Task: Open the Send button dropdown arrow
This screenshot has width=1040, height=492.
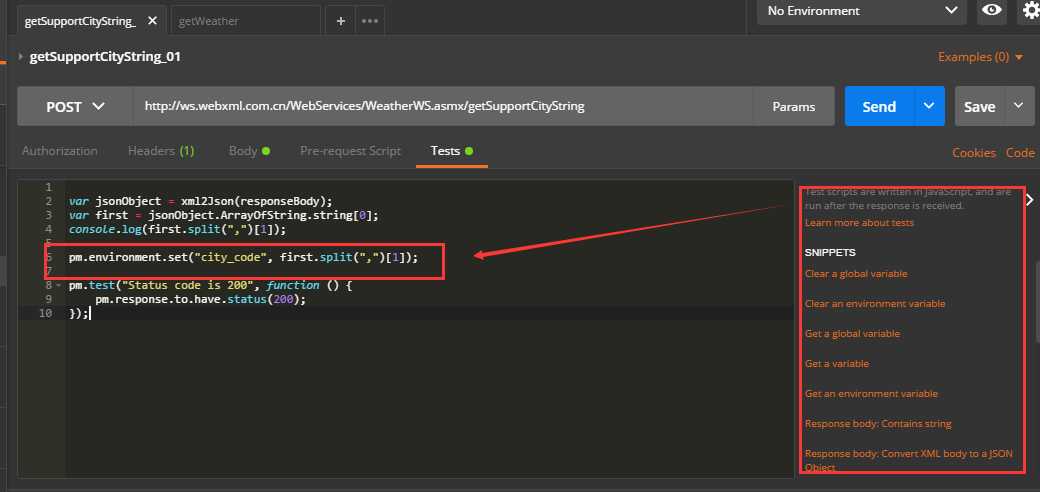Action: (929, 106)
